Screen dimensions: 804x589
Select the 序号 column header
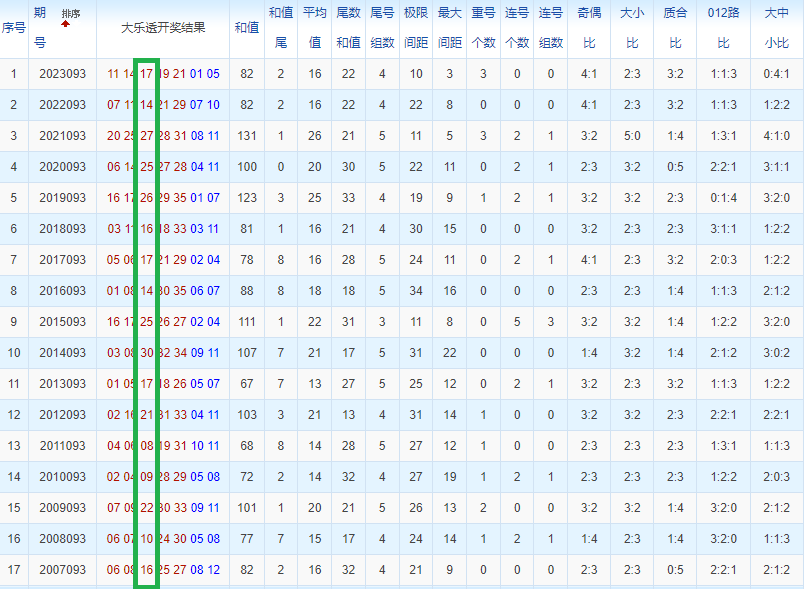(13, 28)
